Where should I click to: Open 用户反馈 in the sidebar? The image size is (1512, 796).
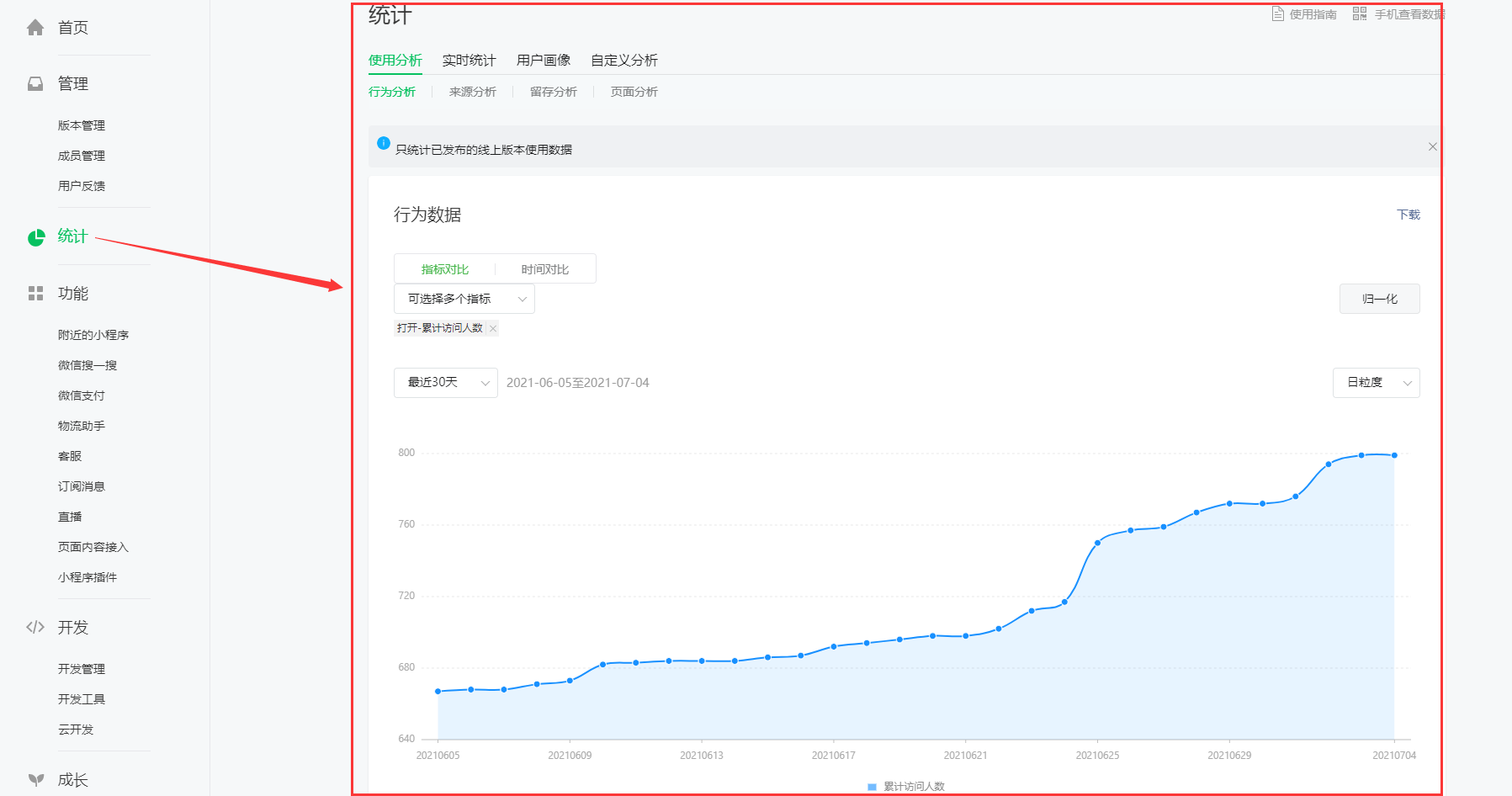pos(82,186)
